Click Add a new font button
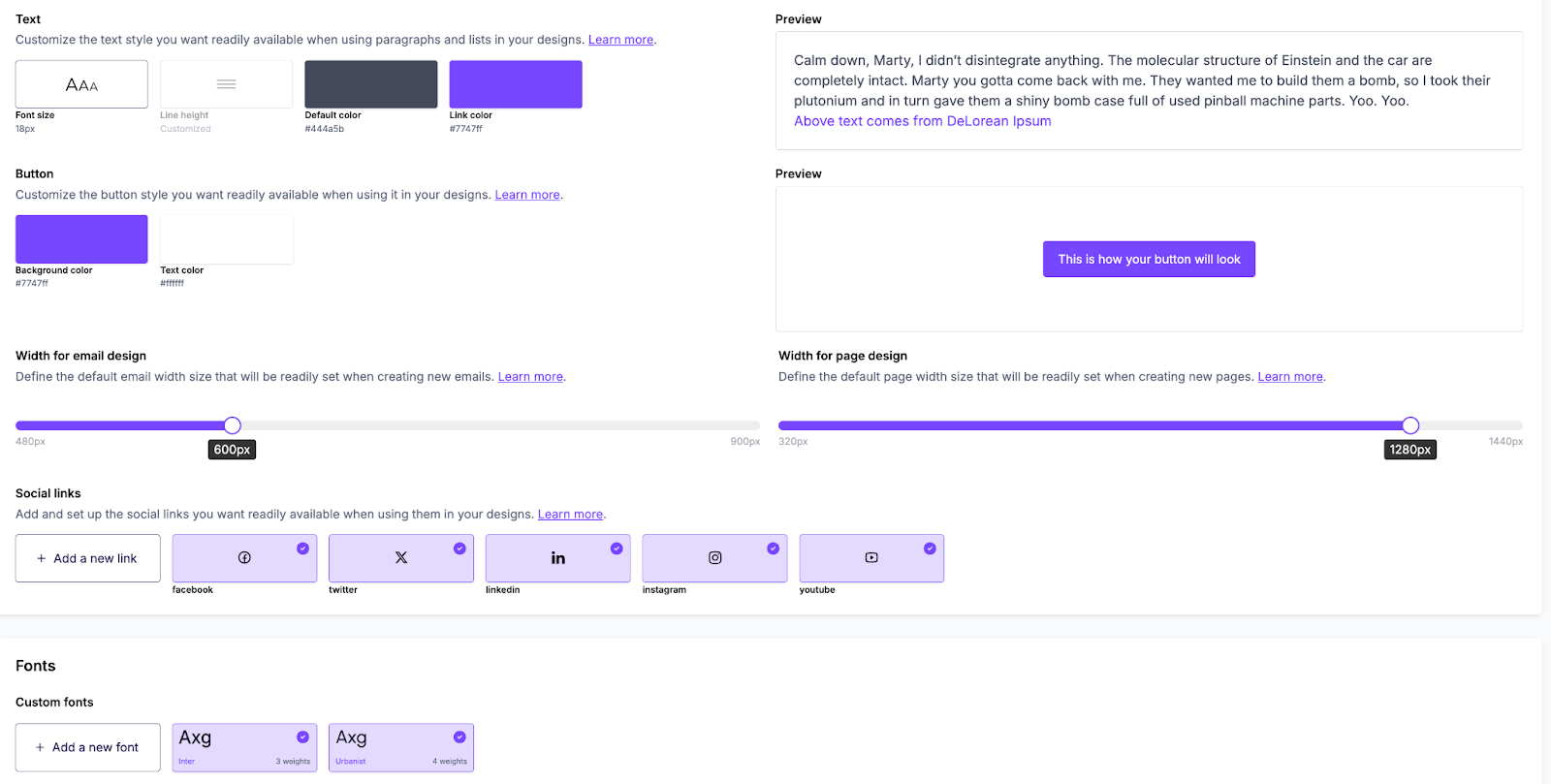This screenshot has height=784, width=1551. (x=87, y=747)
